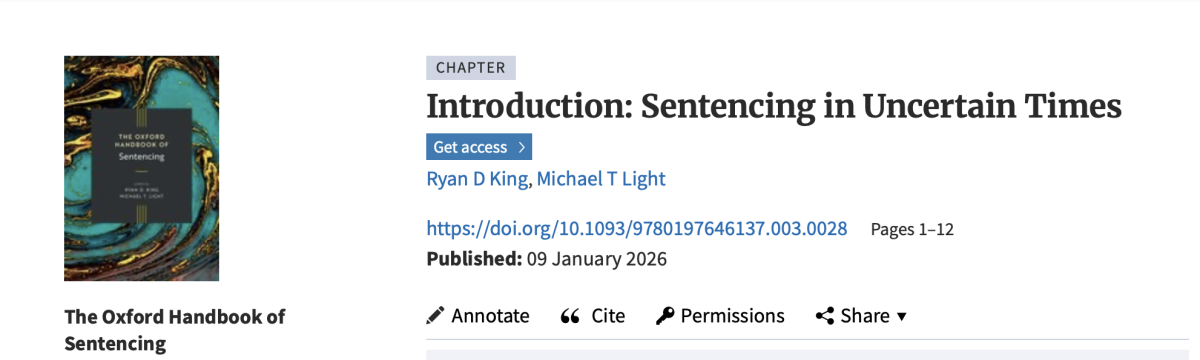1200x360 pixels.
Task: Click the key icon next to Permissions
Action: click(665, 316)
